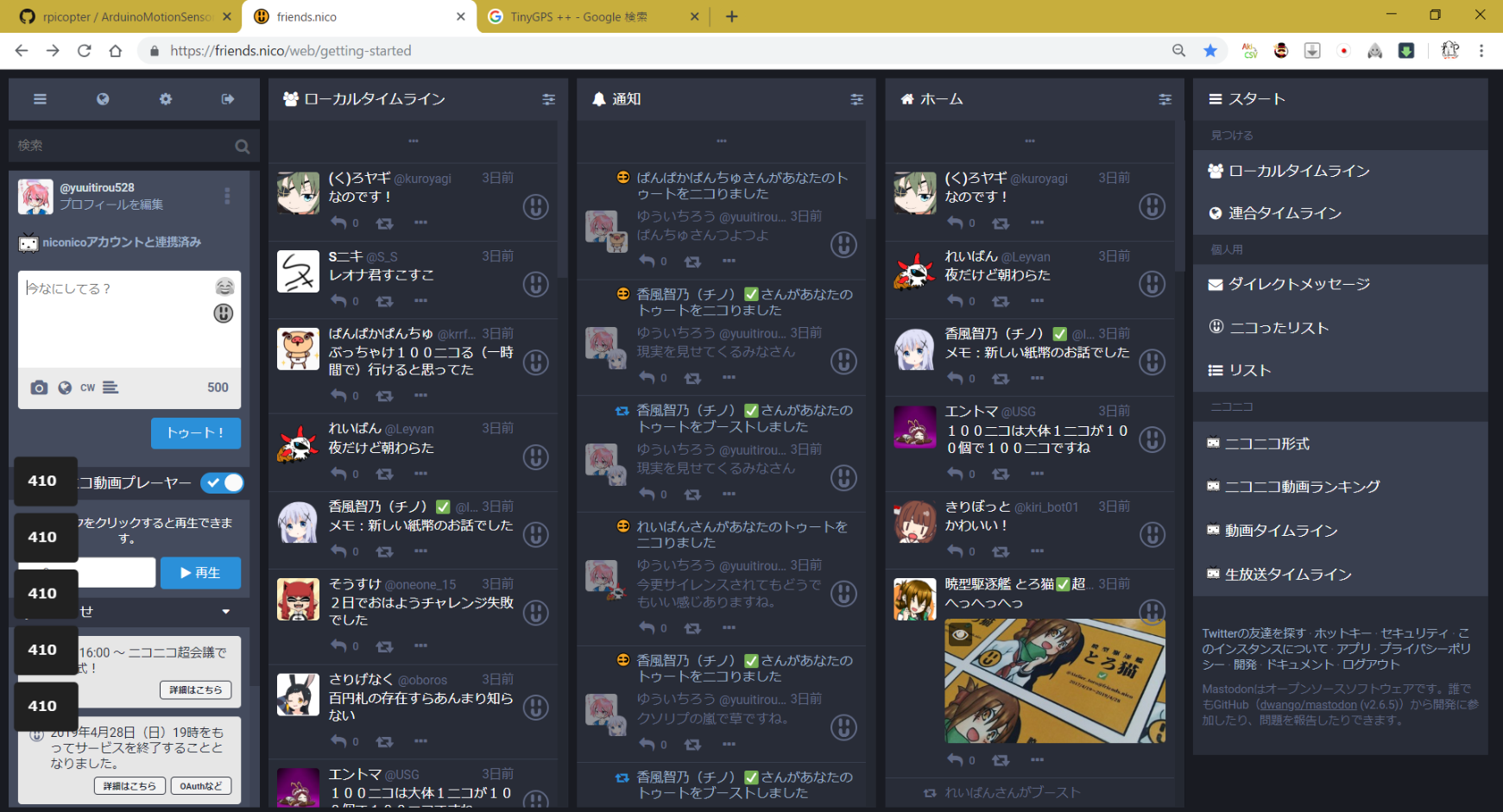Open home column settings
Image resolution: width=1503 pixels, height=812 pixels.
(x=1165, y=100)
